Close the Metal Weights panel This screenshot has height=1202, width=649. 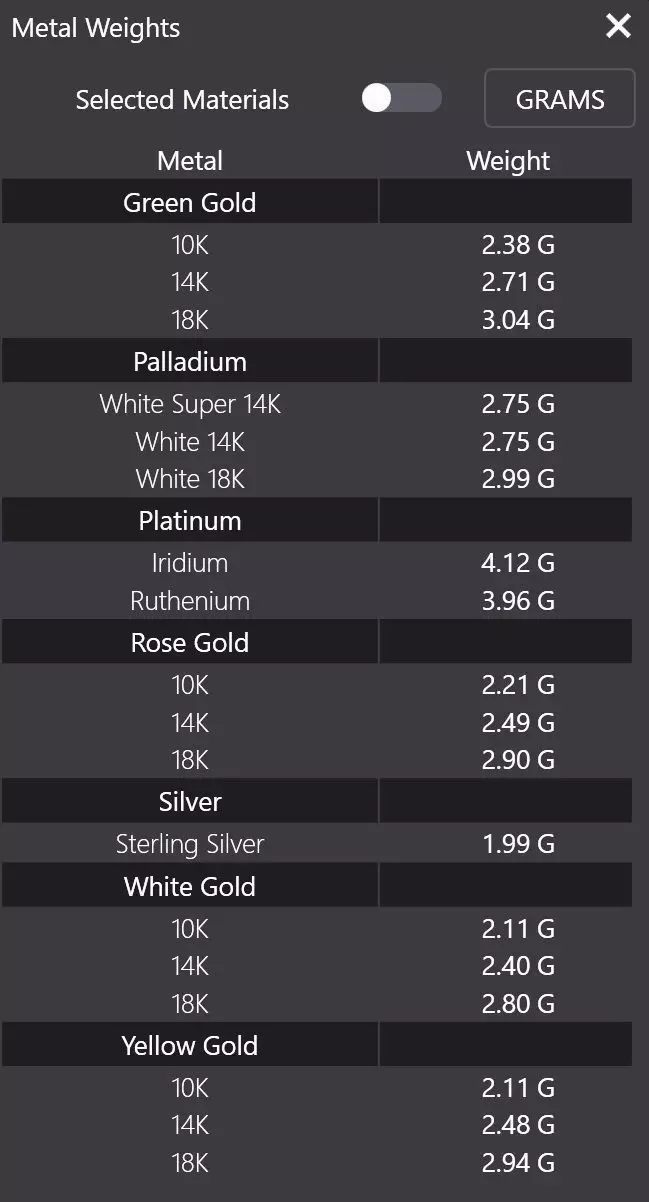coord(618,27)
